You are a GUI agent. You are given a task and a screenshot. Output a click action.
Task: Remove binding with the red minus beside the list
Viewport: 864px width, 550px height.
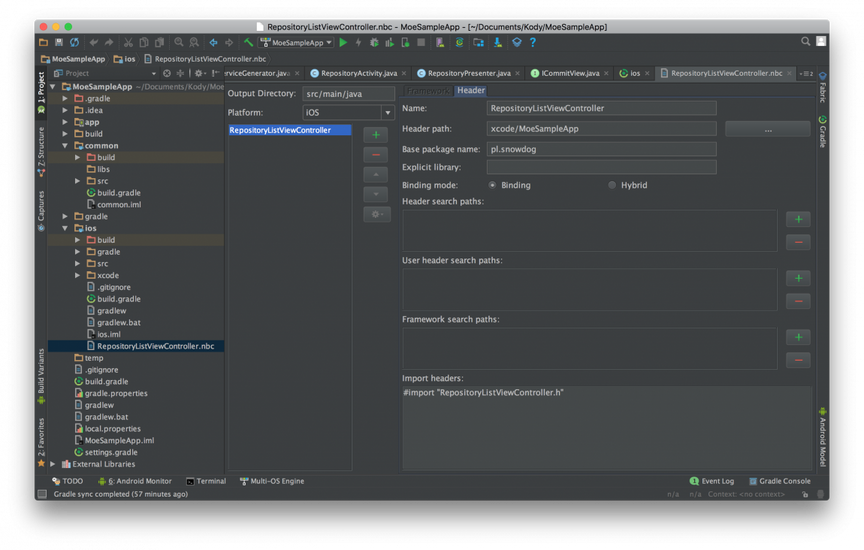[376, 155]
